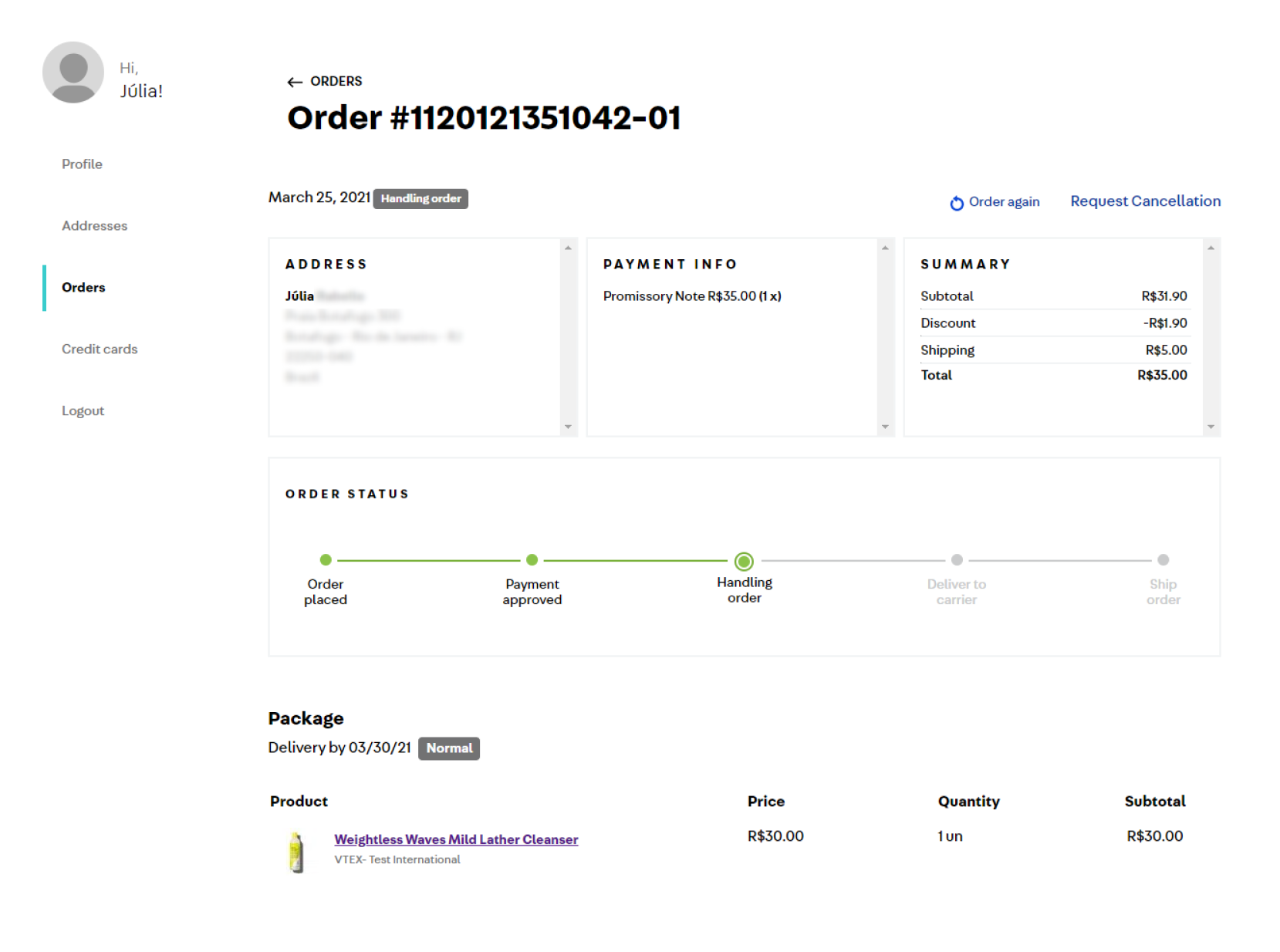Viewport: 1280px width, 952px height.
Task: Click the Order again refresh icon
Action: click(x=956, y=203)
